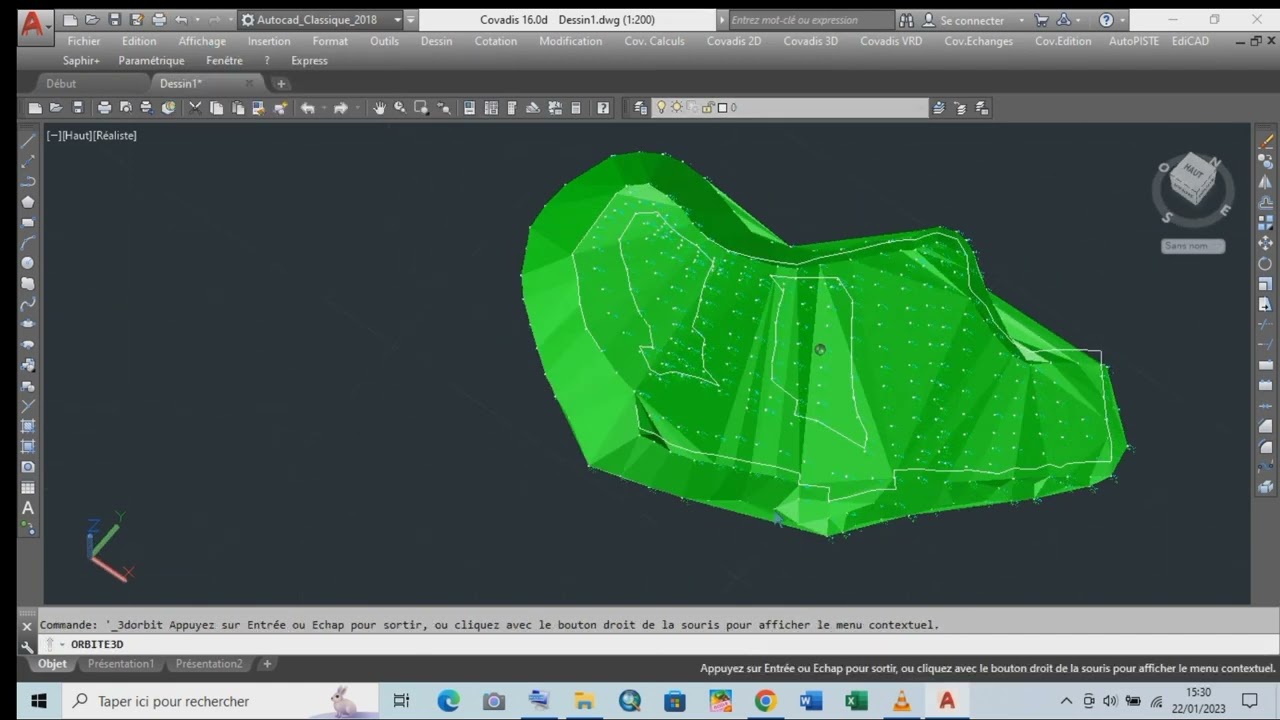Click the Undo arrow in standard toolbar
The height and width of the screenshot is (720, 1280).
307,108
